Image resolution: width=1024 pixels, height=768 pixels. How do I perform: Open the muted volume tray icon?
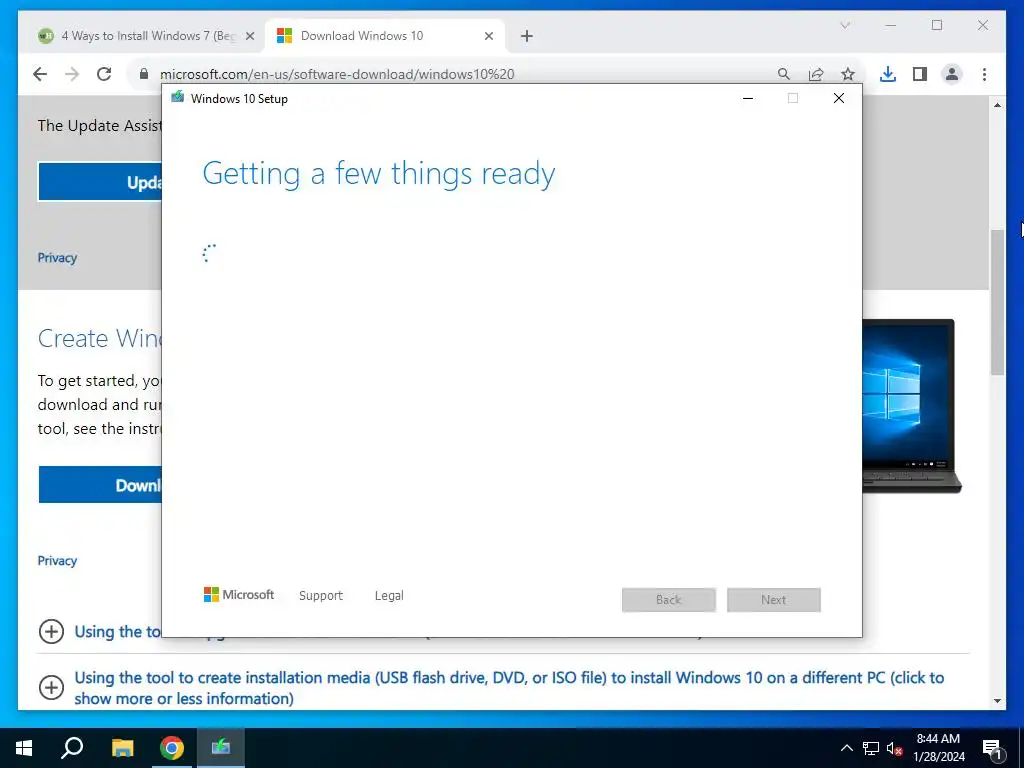895,748
